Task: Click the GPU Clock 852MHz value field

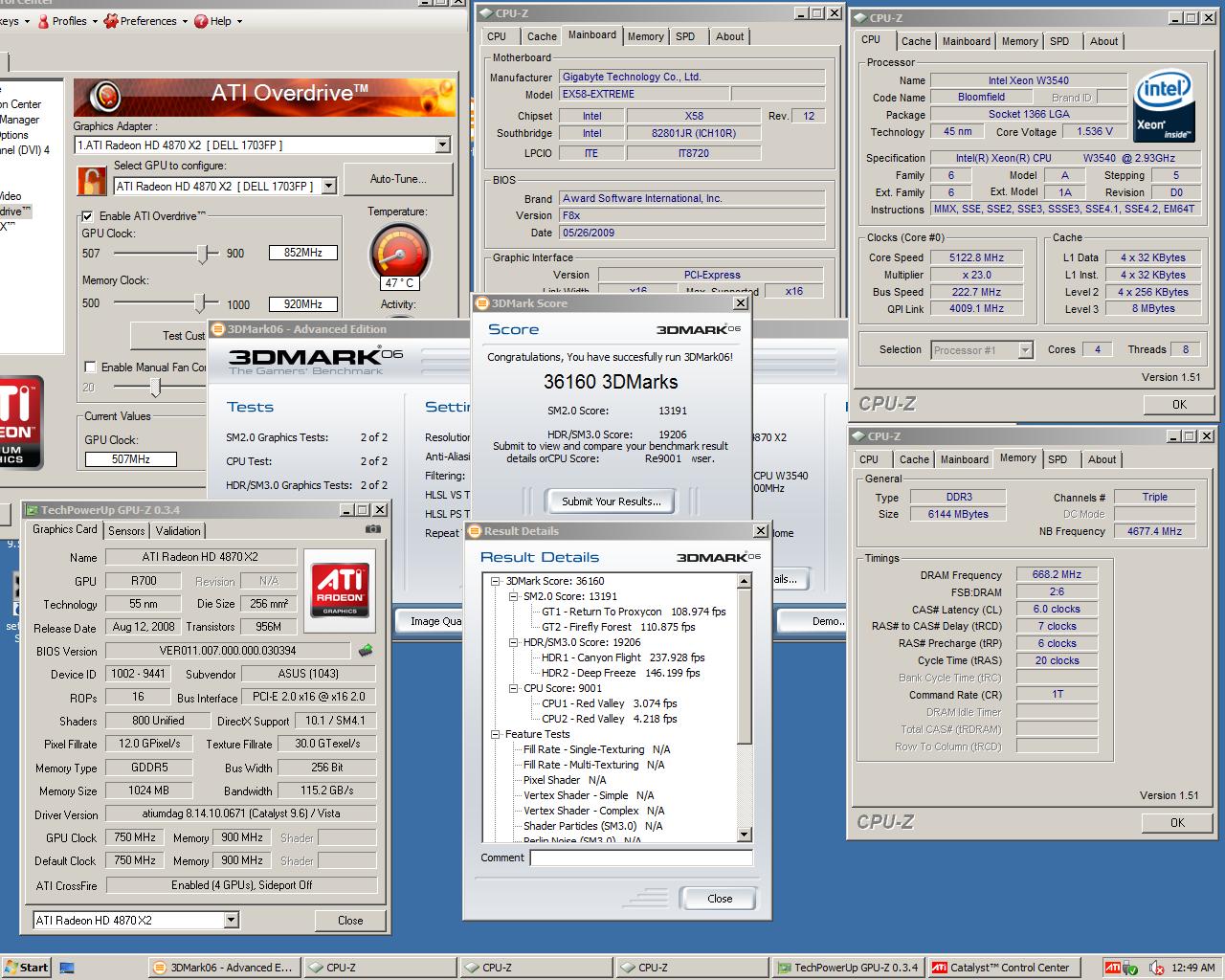Action: tap(302, 253)
